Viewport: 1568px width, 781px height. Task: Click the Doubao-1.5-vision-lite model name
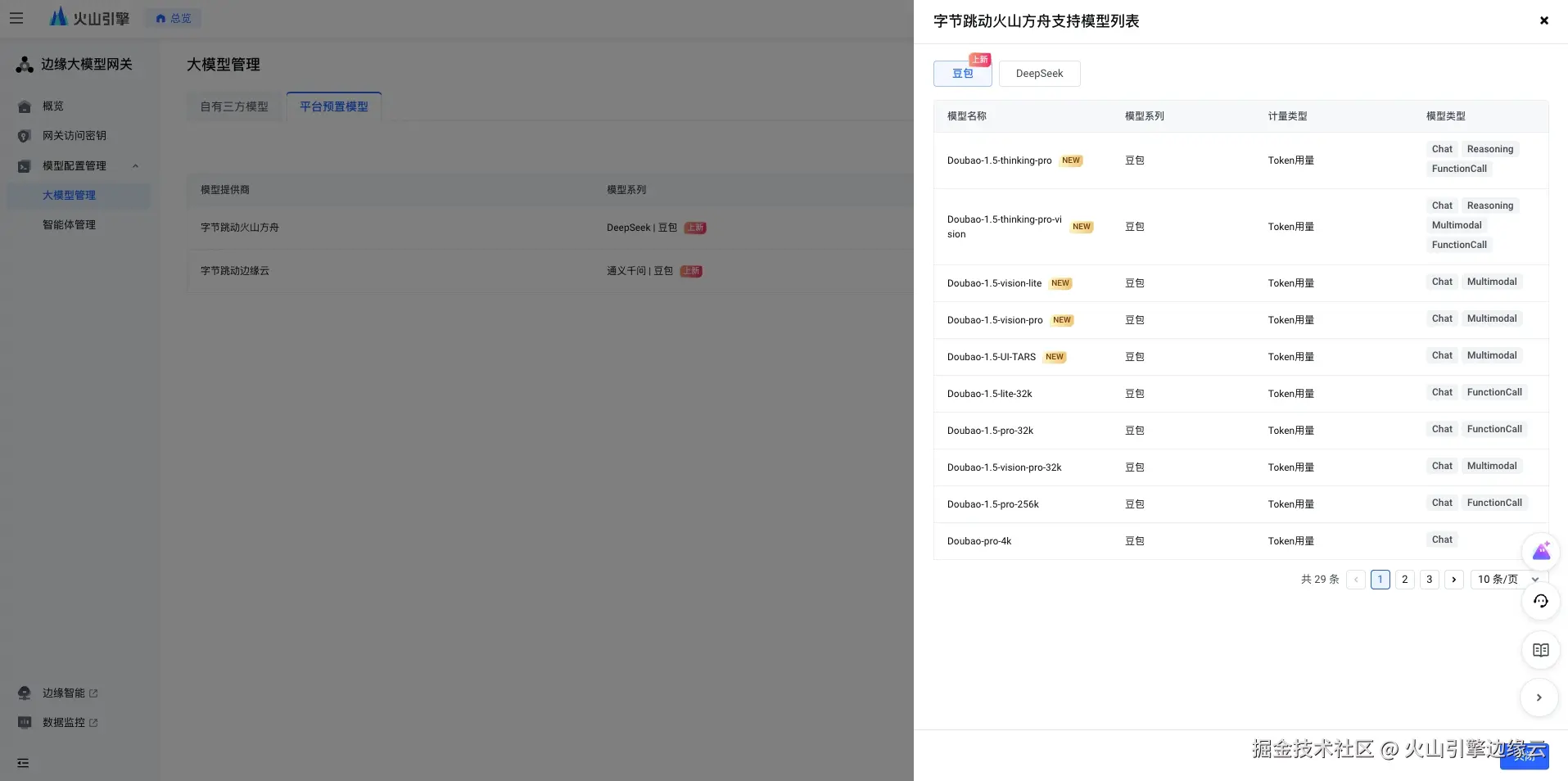pos(995,283)
